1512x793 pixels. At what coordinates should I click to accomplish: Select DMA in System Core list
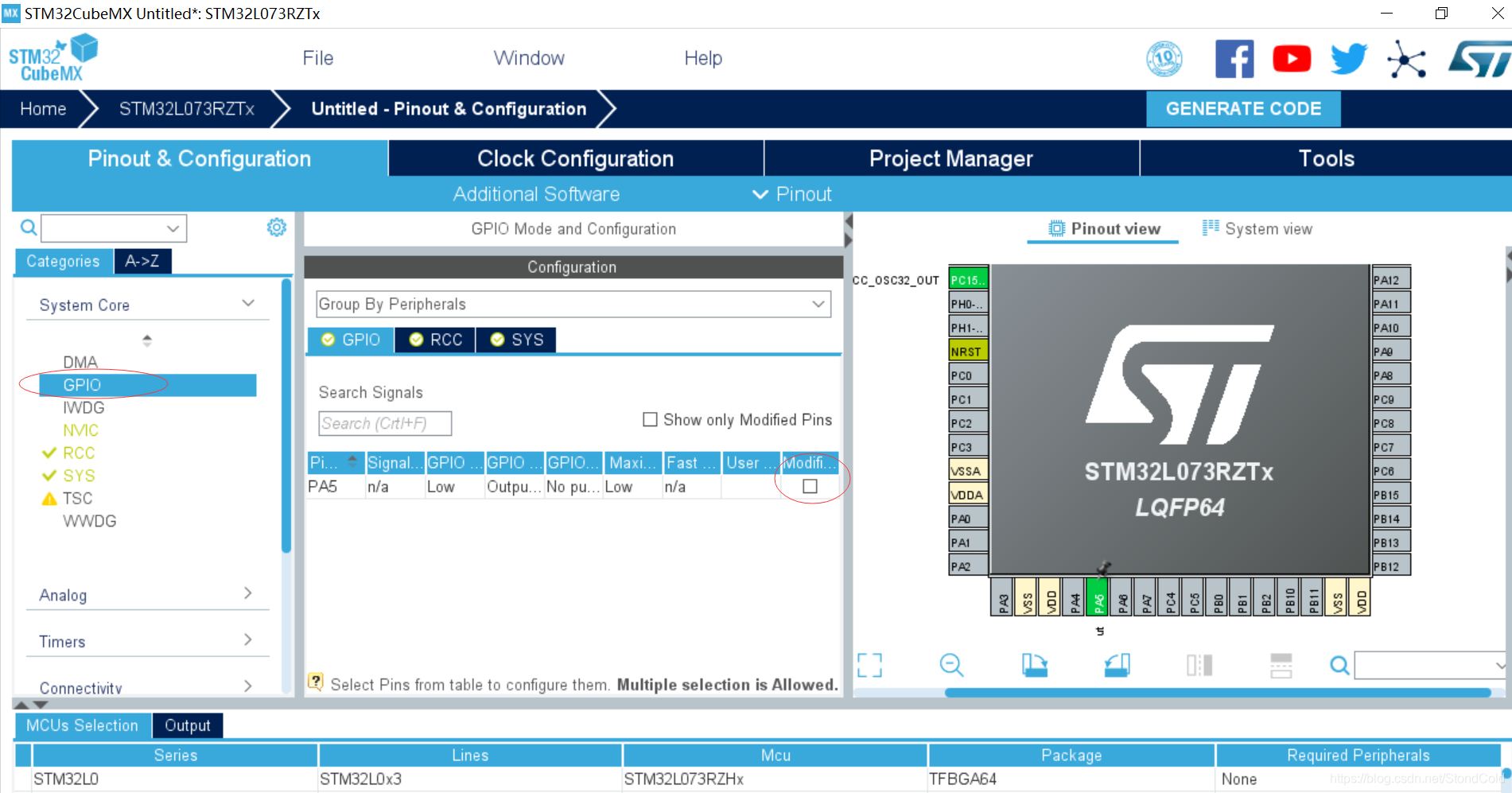click(80, 362)
